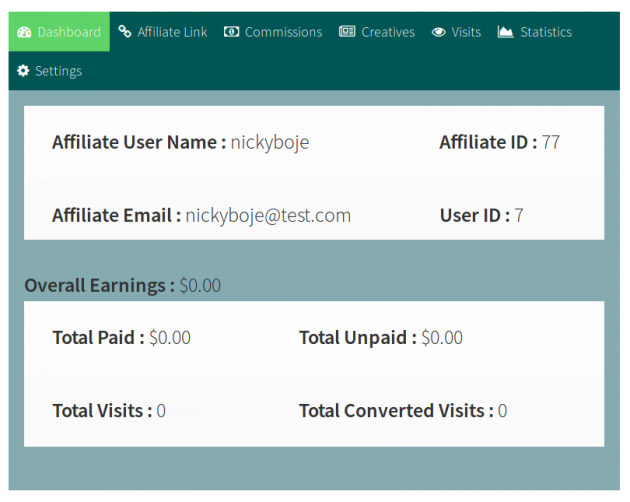Click the Total Unpaid $0.00 value
This screenshot has height=502, width=630.
[442, 338]
